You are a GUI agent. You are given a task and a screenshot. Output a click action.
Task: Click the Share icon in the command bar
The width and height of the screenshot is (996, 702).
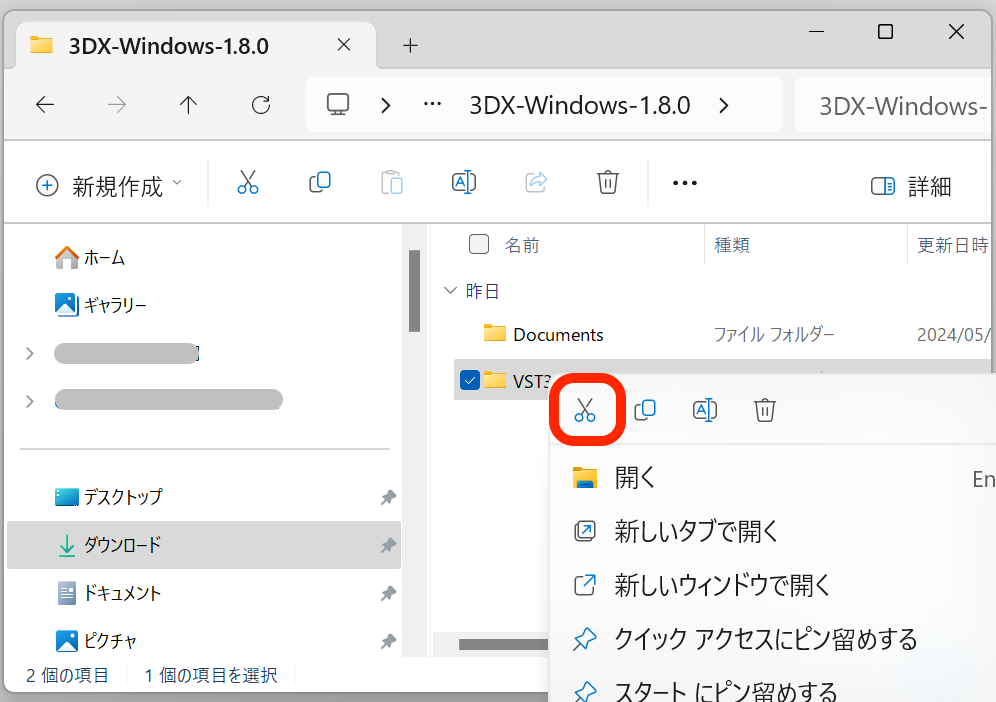coord(535,182)
